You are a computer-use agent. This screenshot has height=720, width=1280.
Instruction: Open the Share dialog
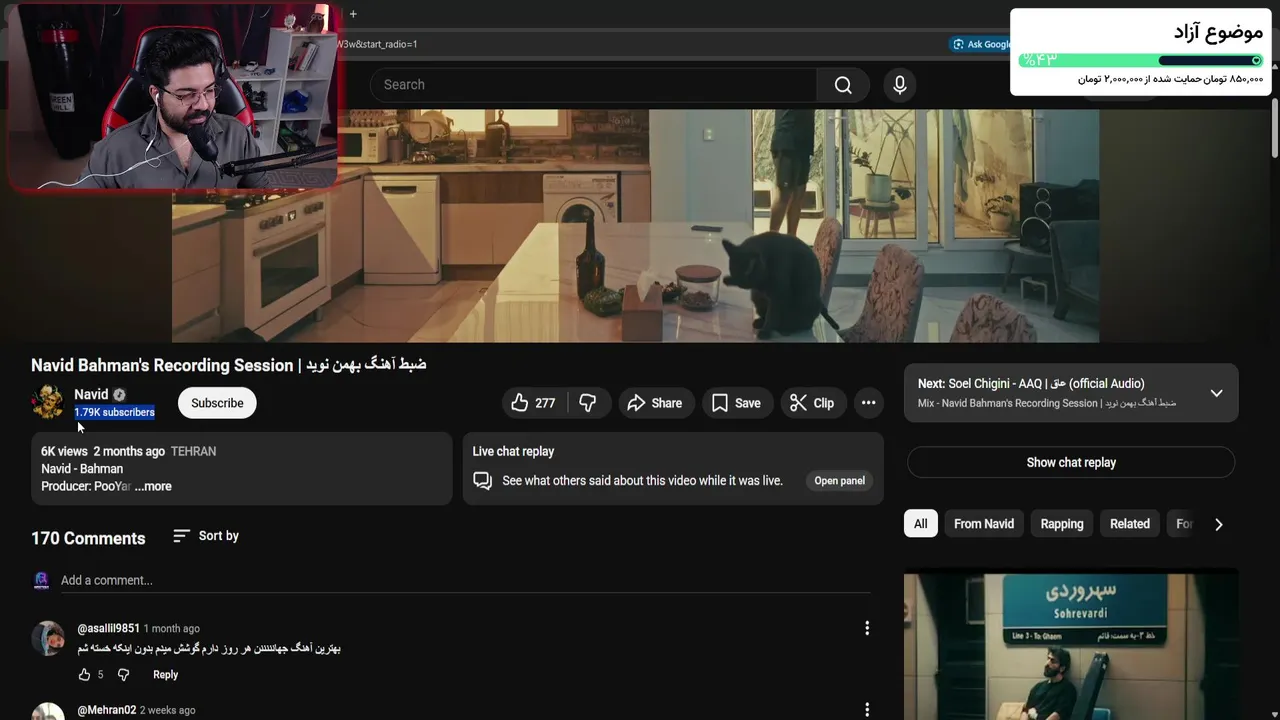(655, 403)
